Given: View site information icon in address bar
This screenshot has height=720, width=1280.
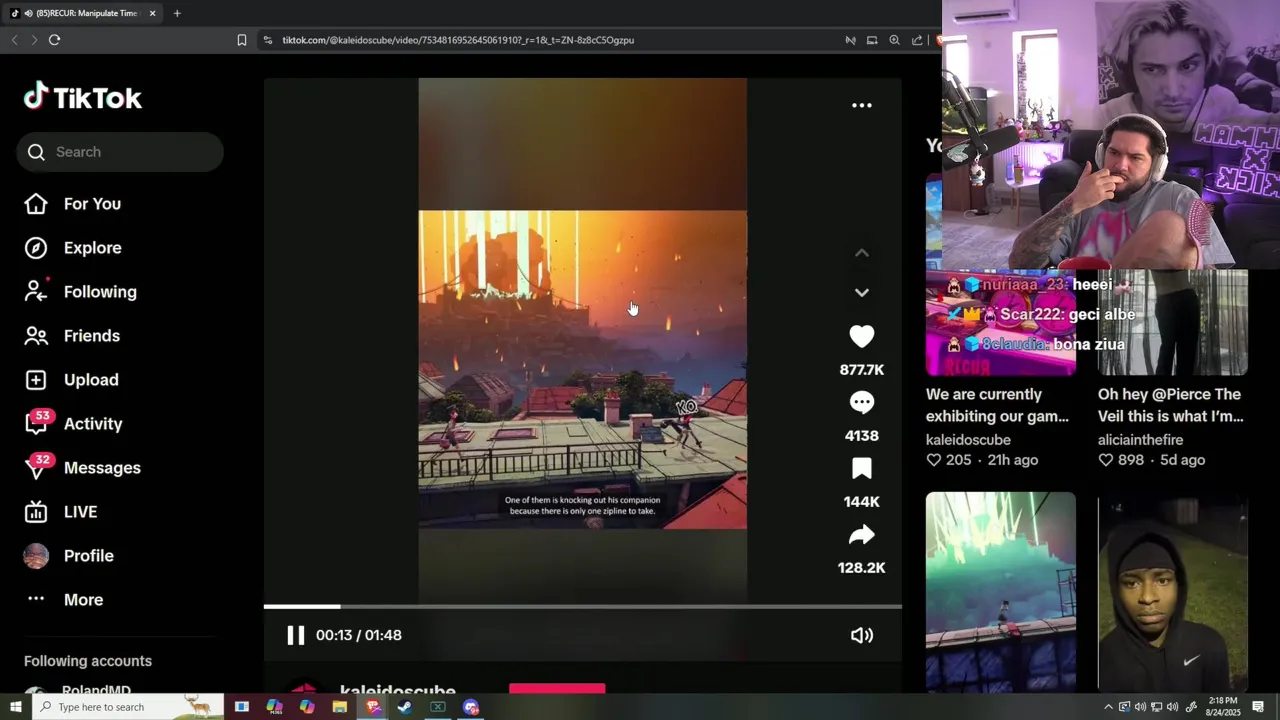Looking at the screenshot, I should tap(267, 40).
